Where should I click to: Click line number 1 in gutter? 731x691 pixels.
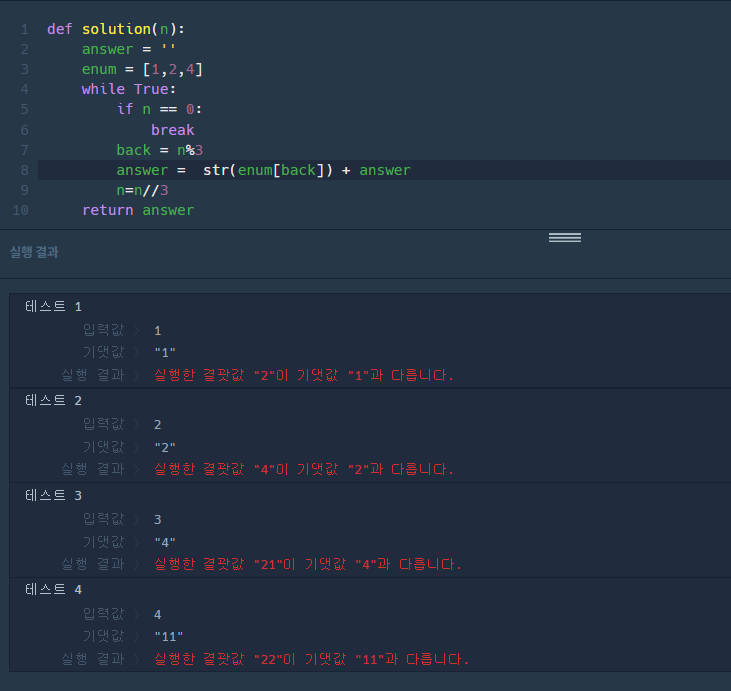click(25, 29)
